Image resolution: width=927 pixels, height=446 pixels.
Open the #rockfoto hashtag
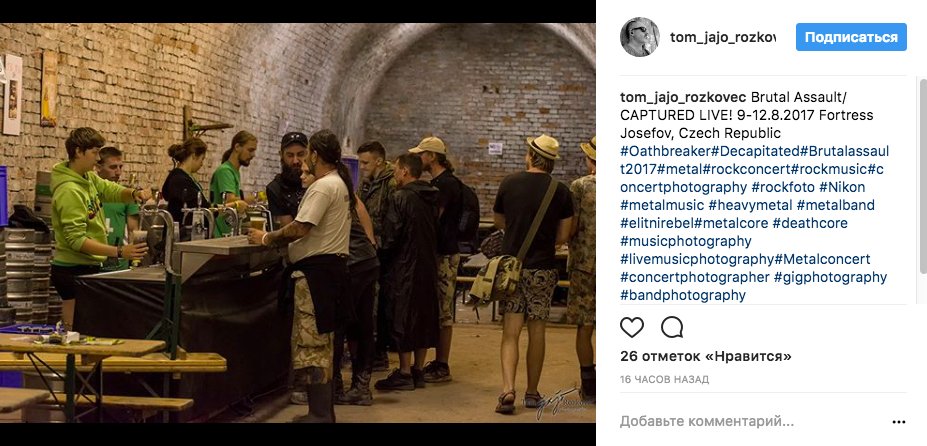(783, 188)
